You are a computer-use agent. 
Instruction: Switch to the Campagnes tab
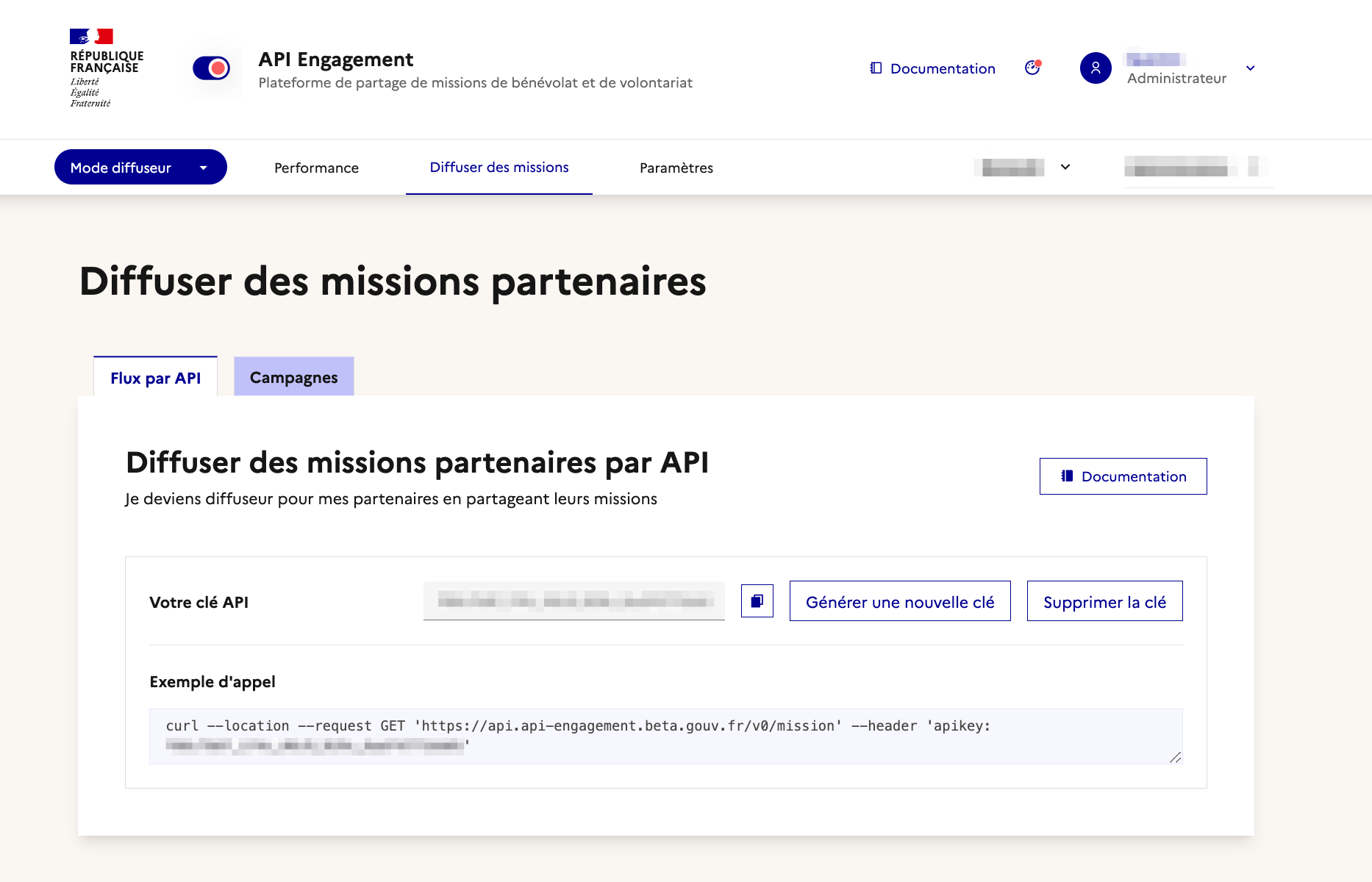[293, 377]
